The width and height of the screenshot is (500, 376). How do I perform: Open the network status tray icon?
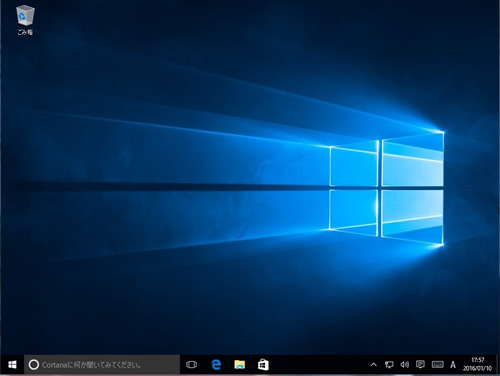(x=389, y=365)
